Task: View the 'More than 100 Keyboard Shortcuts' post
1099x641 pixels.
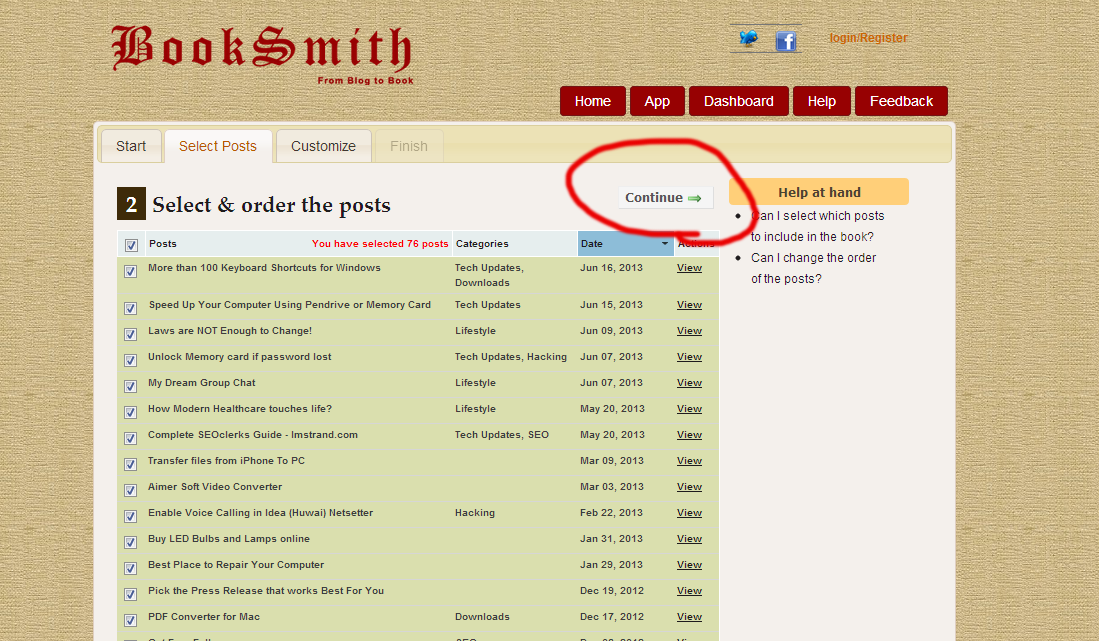Action: 689,268
